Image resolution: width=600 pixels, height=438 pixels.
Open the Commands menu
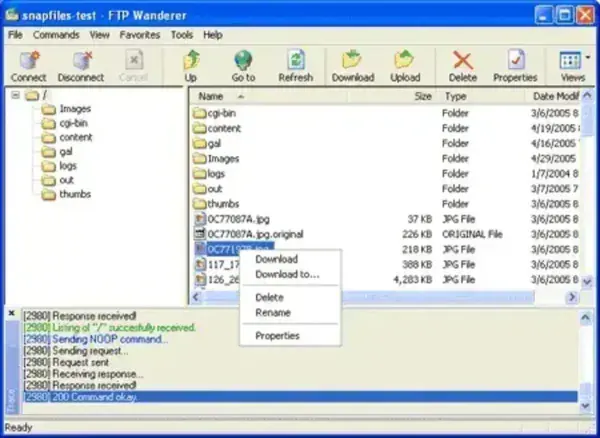[x=56, y=35]
